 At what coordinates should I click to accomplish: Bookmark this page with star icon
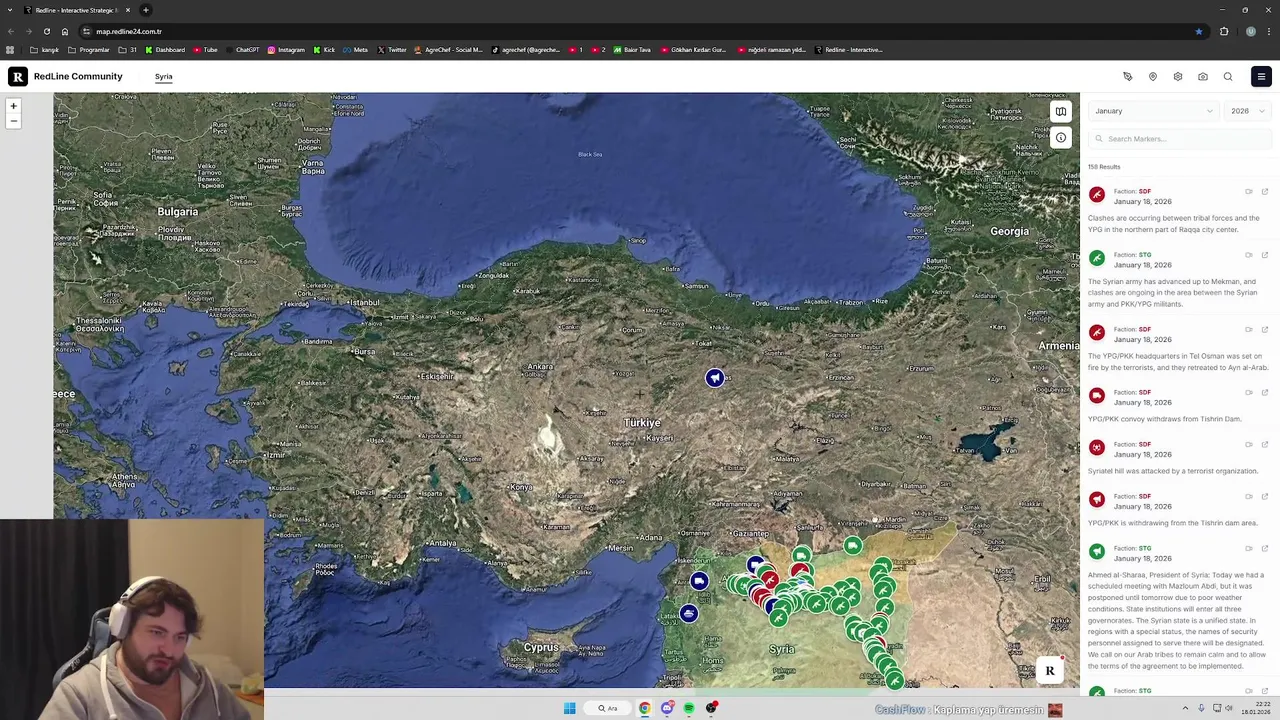[x=1199, y=31]
